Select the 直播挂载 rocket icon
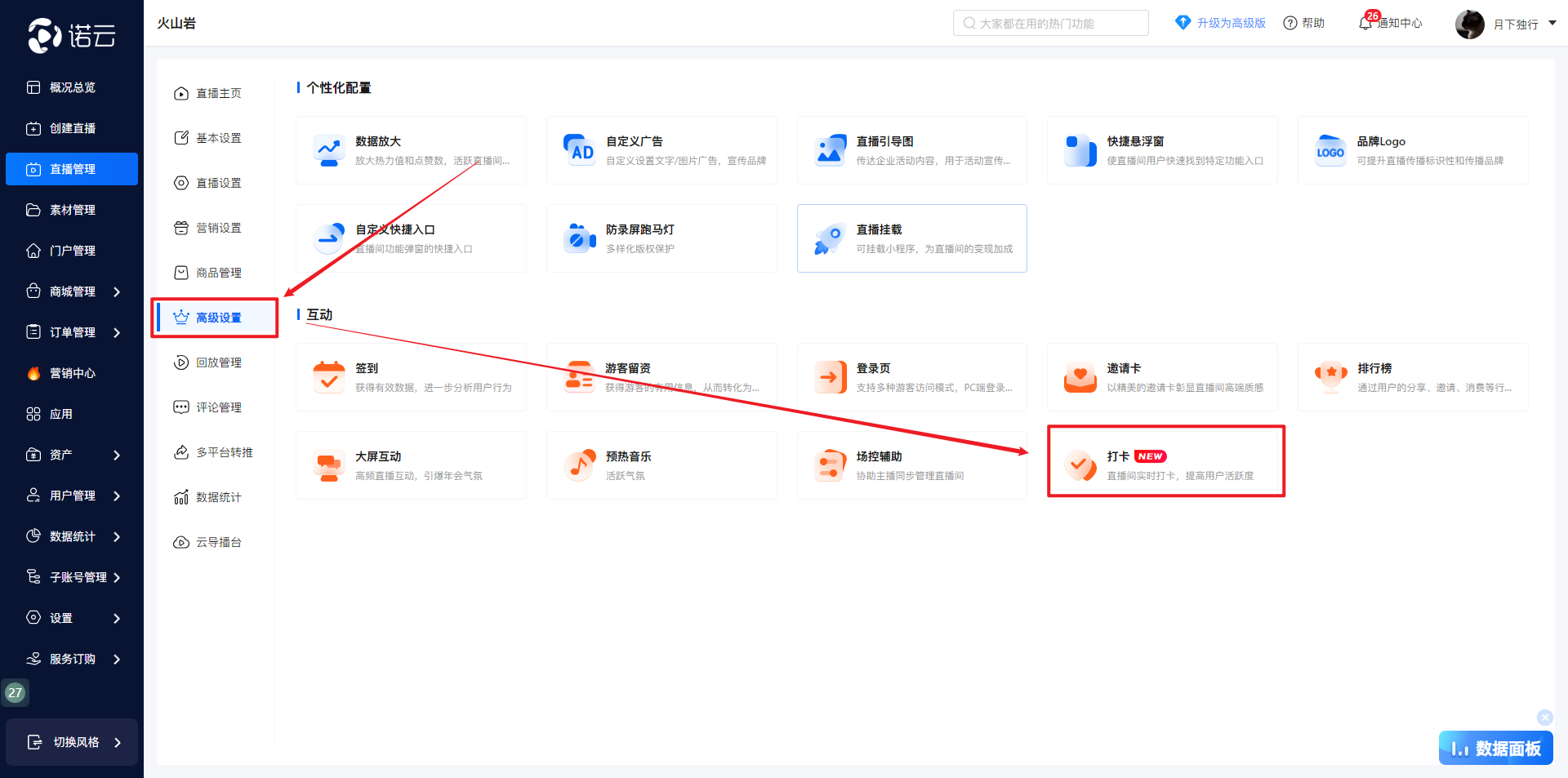 830,238
